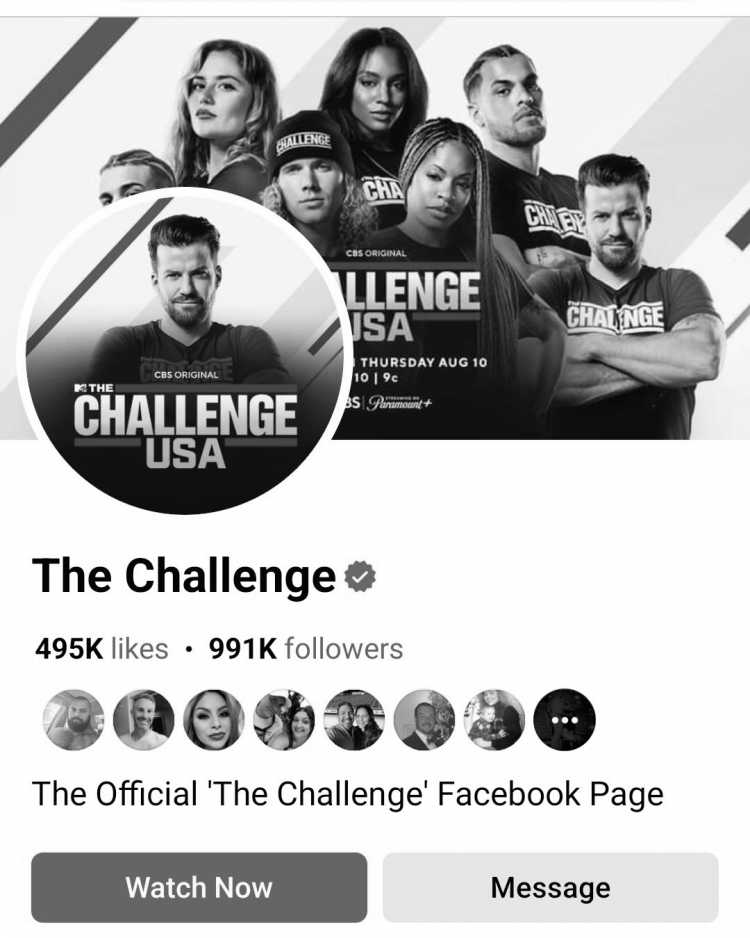This screenshot has width=750, height=938.
Task: Select the second avatar of smiling short-haired man
Action: (x=144, y=720)
